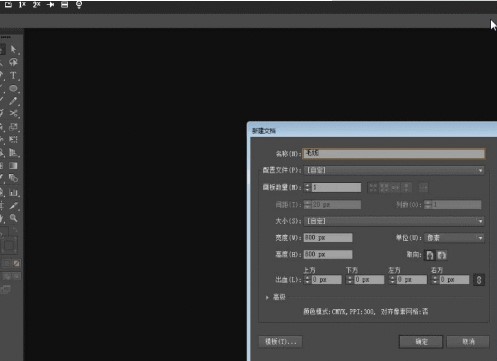The height and width of the screenshot is (361, 497).
Task: Click the right bleed (右方) stepper arrows
Action: pyautogui.click(x=435, y=280)
